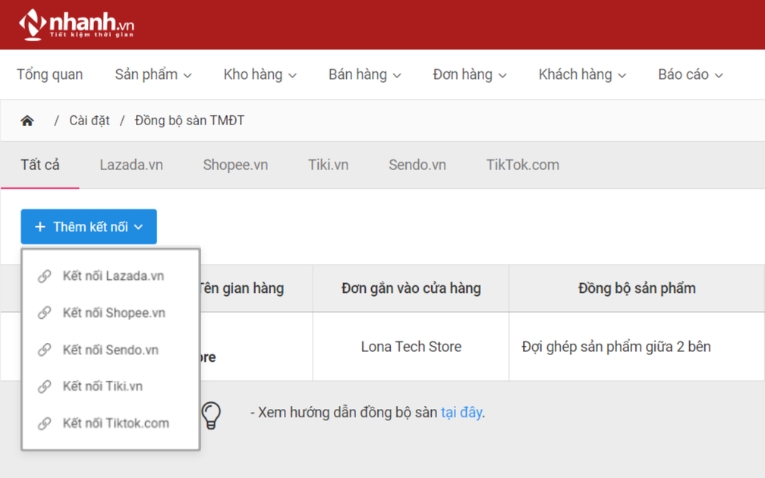Select the TikTok.com tab

[x=522, y=165]
